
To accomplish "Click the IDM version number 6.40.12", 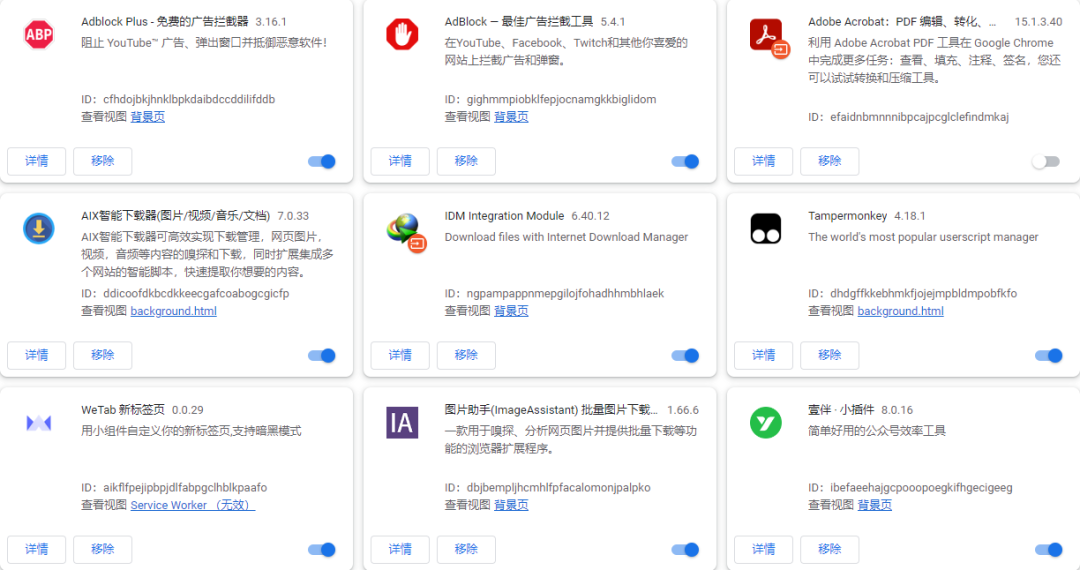I will pyautogui.click(x=590, y=216).
